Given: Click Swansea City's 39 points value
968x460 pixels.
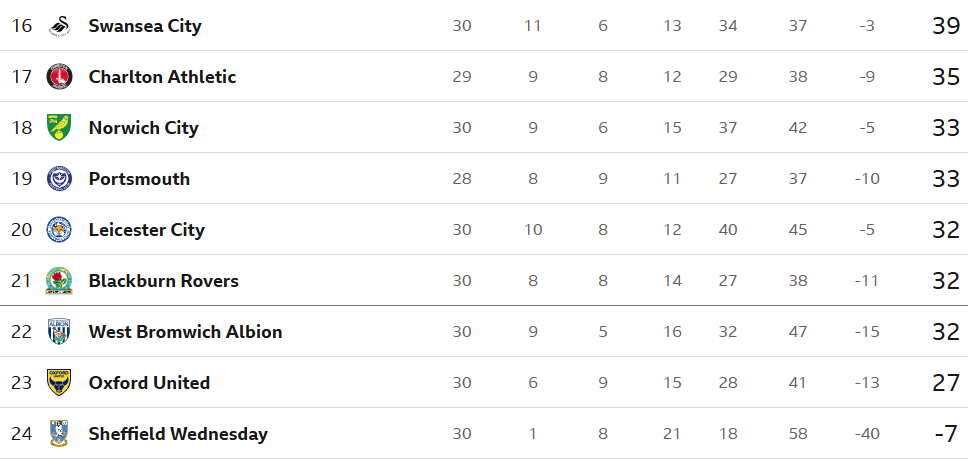Looking at the screenshot, I should click(946, 26).
